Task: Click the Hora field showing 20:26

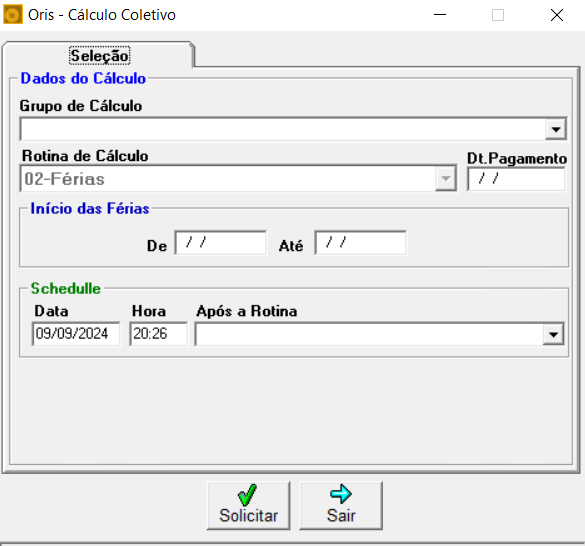Action: coord(159,334)
